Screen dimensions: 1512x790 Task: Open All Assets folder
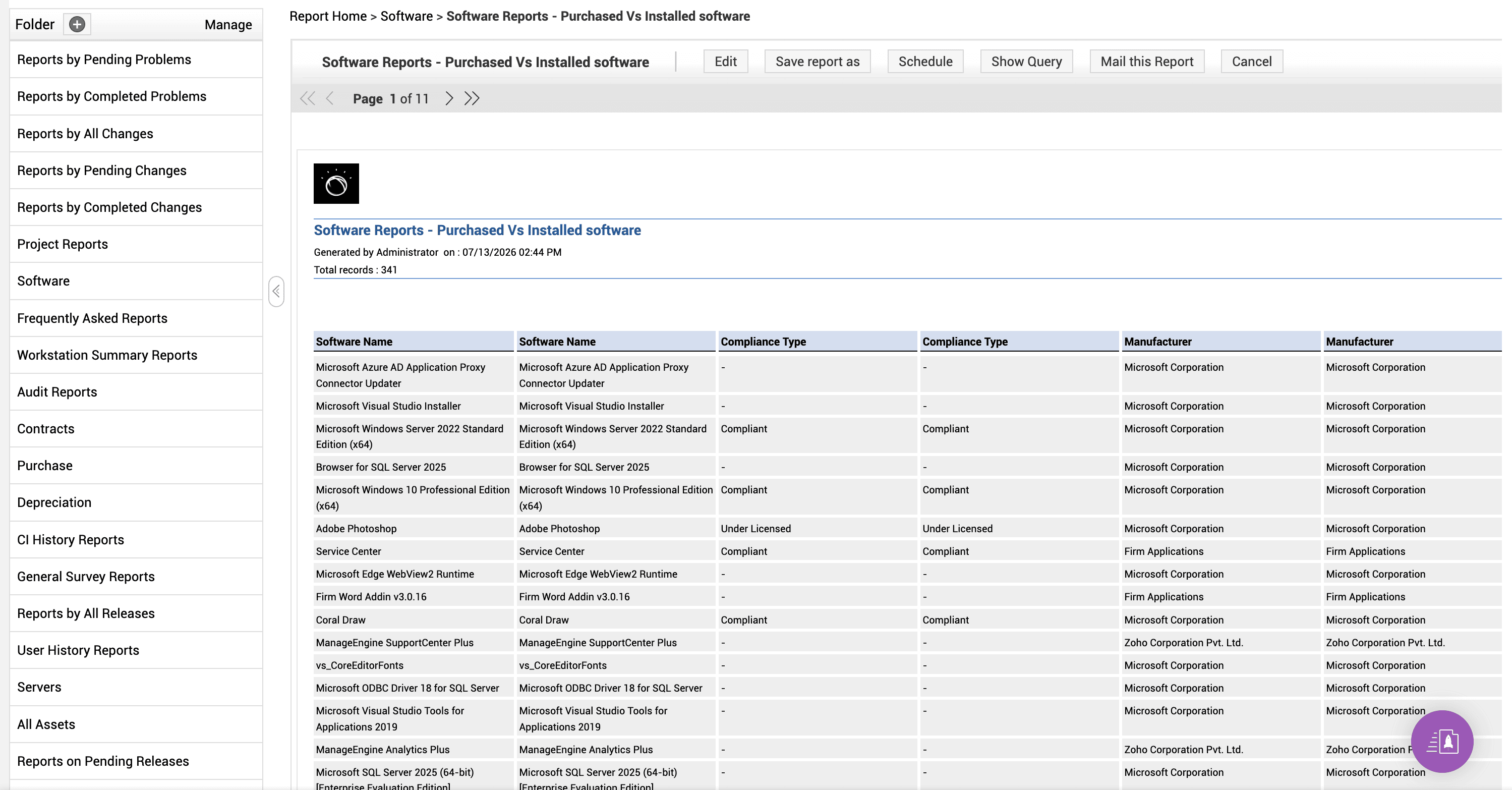(136, 724)
